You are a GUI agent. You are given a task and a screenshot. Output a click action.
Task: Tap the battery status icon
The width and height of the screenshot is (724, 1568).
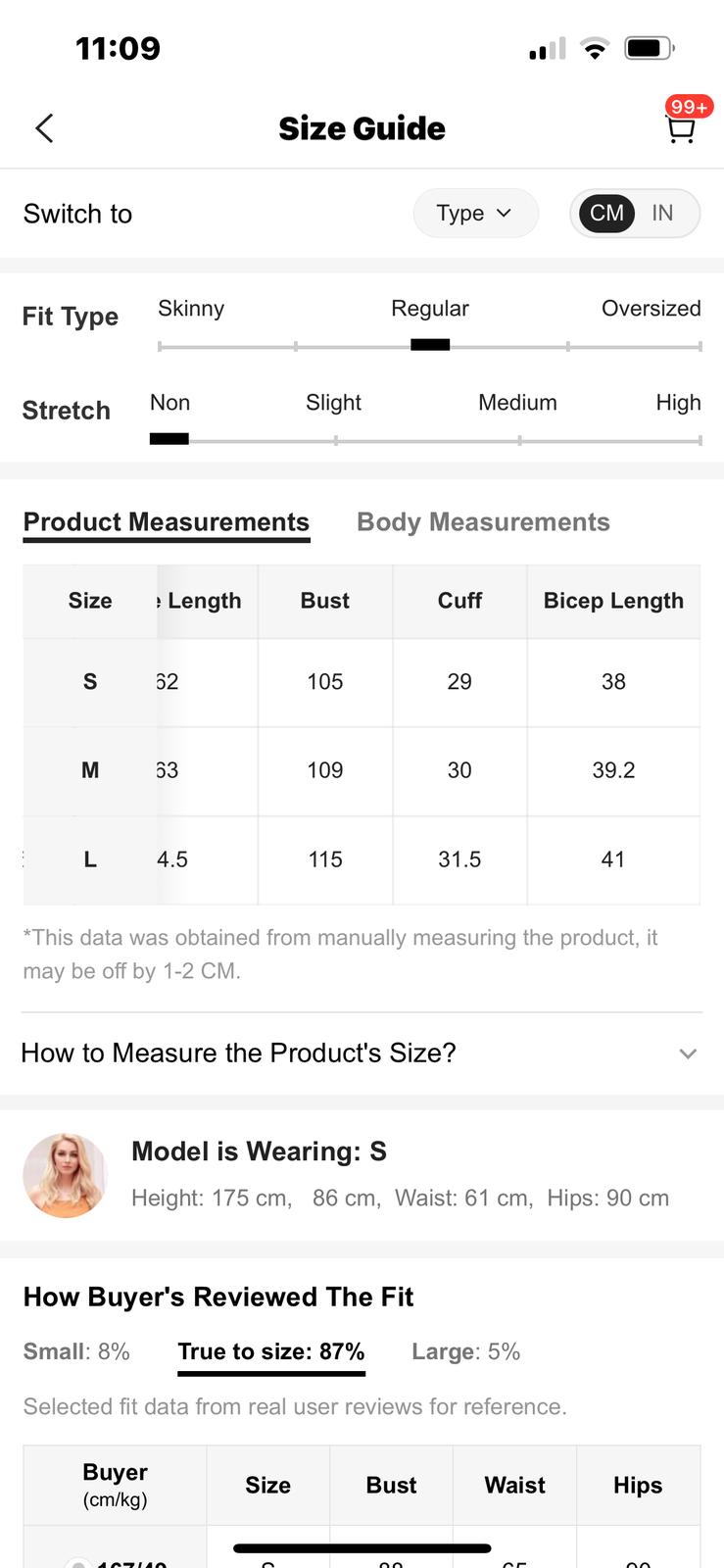click(x=649, y=48)
